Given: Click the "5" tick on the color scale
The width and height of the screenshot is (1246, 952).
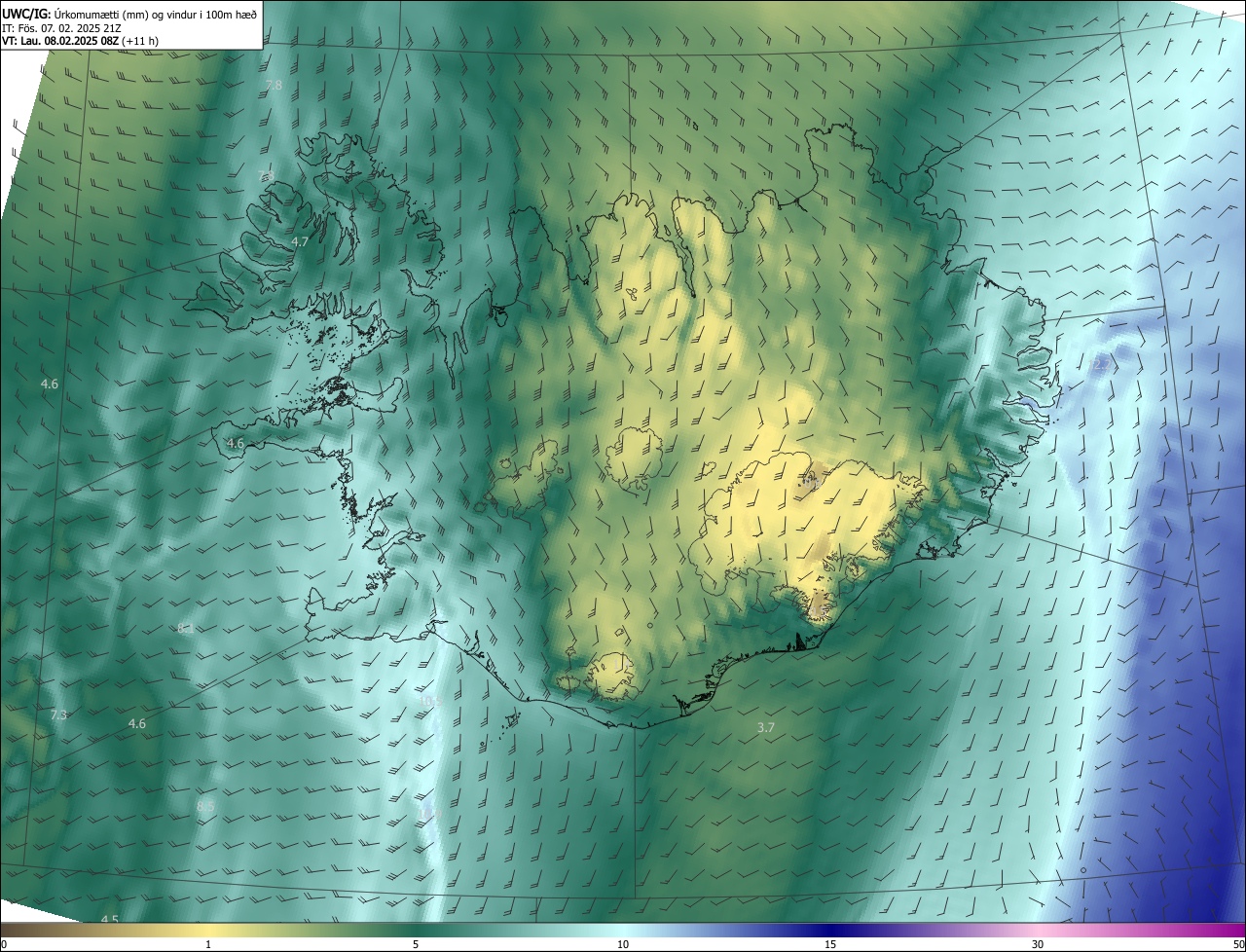Looking at the screenshot, I should point(416,945).
